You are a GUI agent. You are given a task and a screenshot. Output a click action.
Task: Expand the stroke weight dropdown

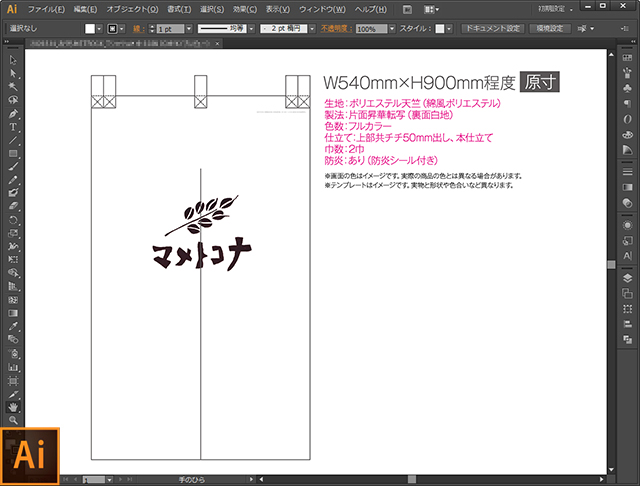(x=189, y=29)
